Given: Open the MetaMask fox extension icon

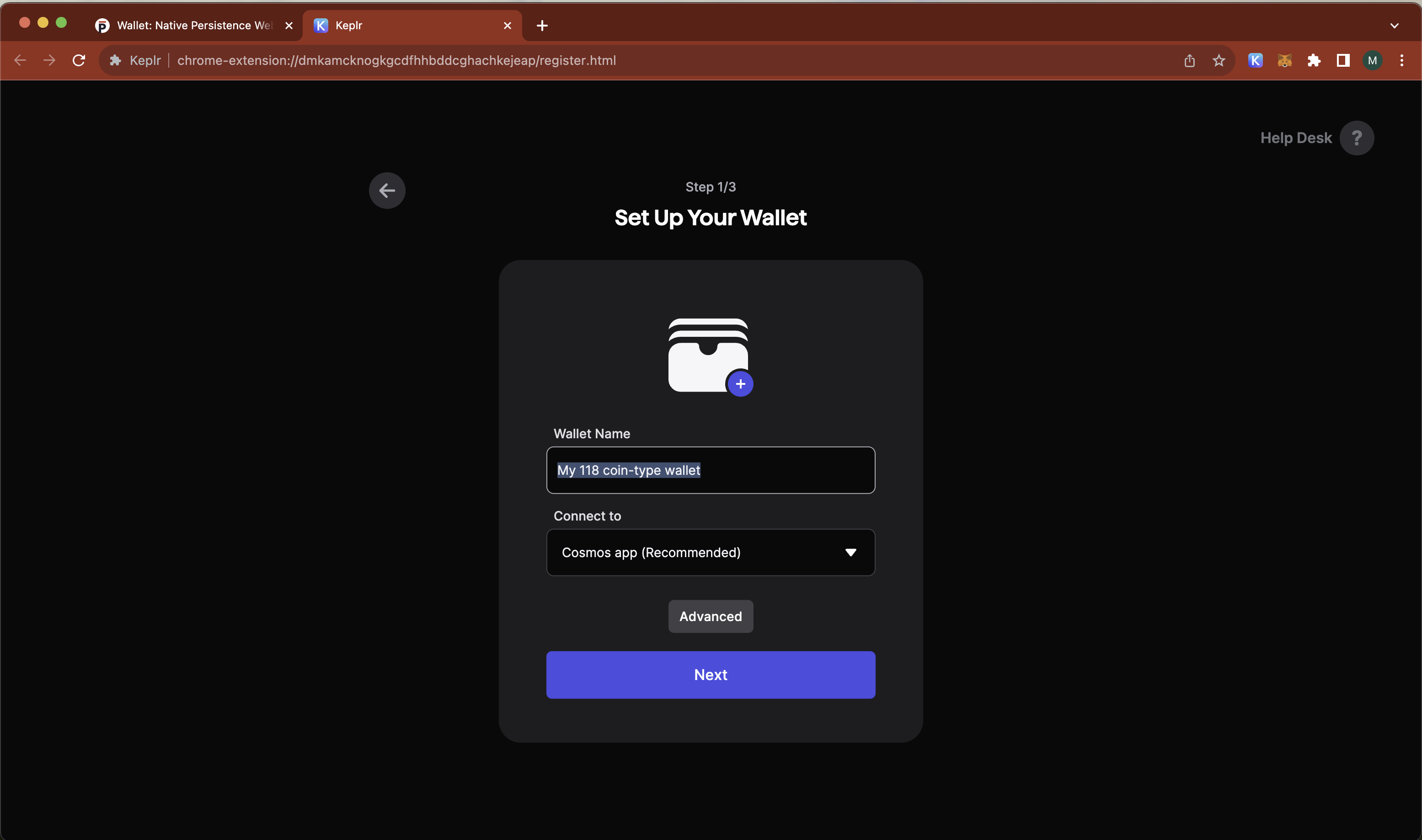Looking at the screenshot, I should [1284, 61].
